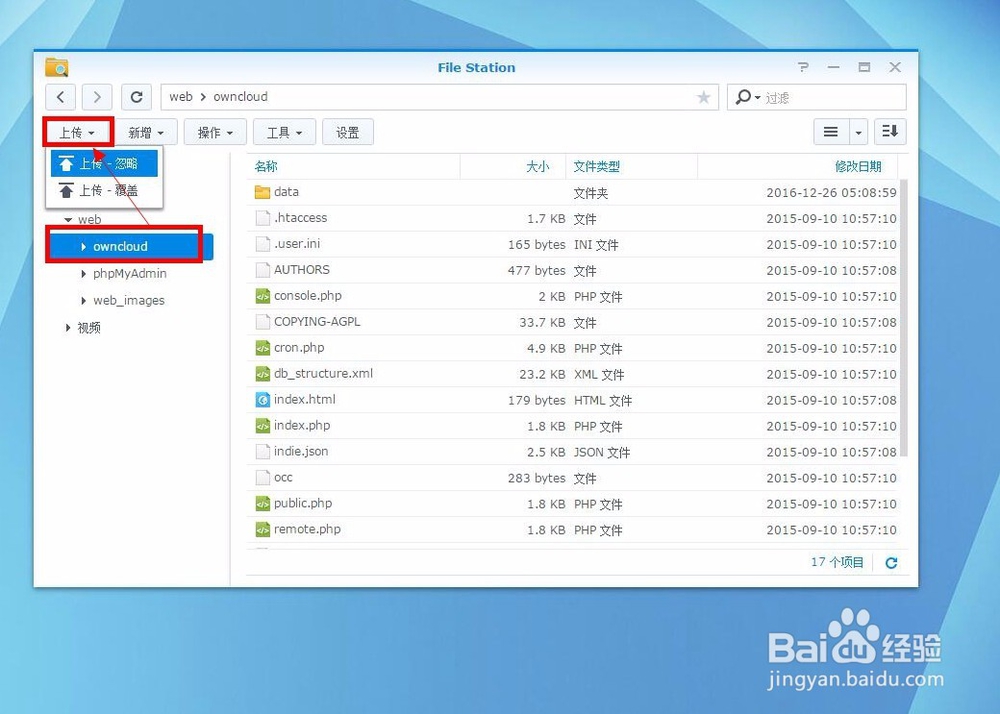Switch to list view with the lines icon
This screenshot has height=714, width=1000.
point(831,132)
